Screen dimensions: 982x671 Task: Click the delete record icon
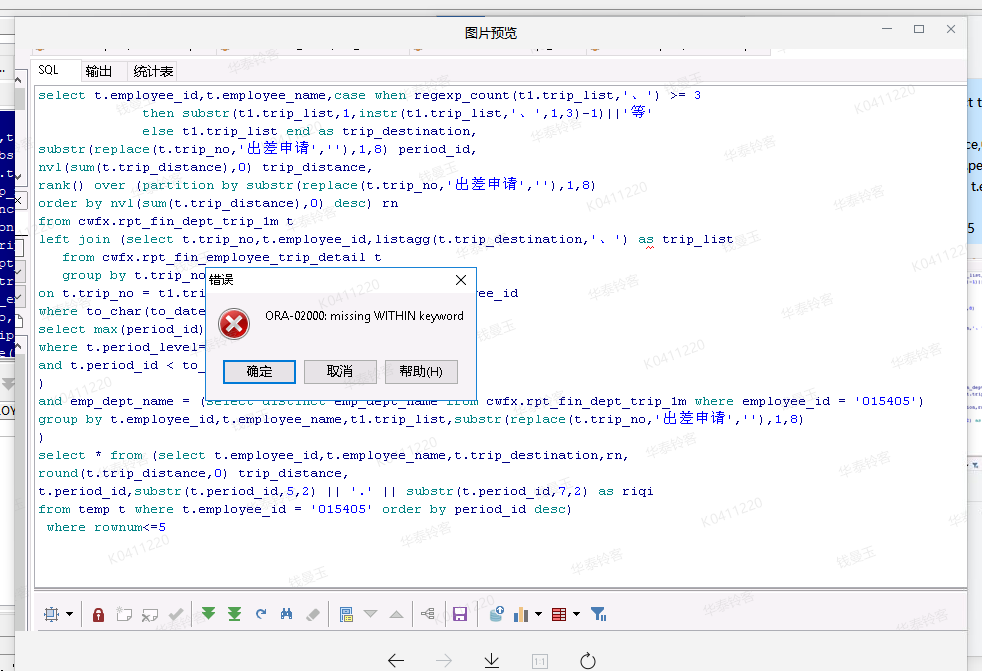tap(150, 615)
